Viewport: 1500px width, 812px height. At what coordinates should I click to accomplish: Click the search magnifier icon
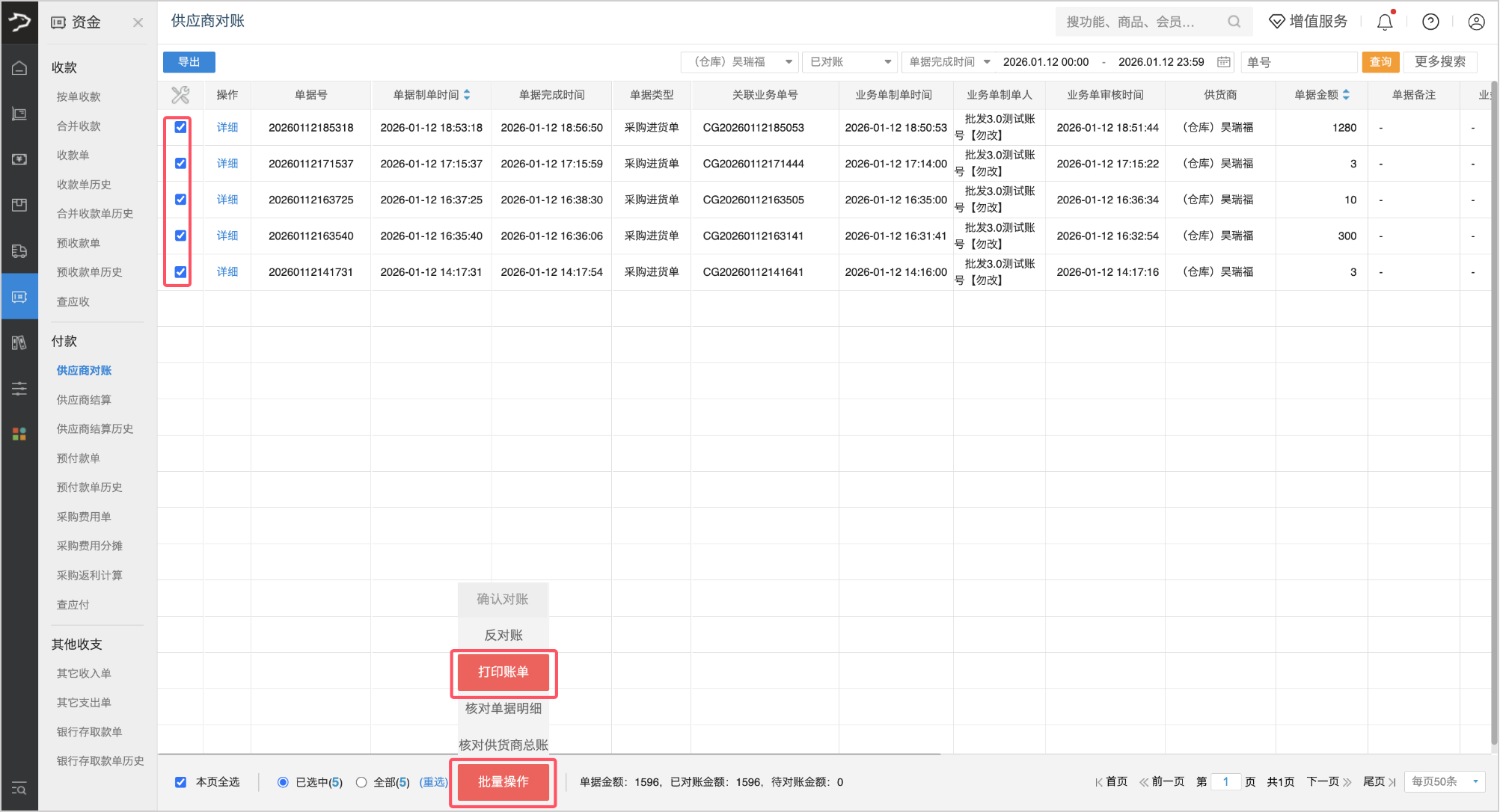point(1234,22)
